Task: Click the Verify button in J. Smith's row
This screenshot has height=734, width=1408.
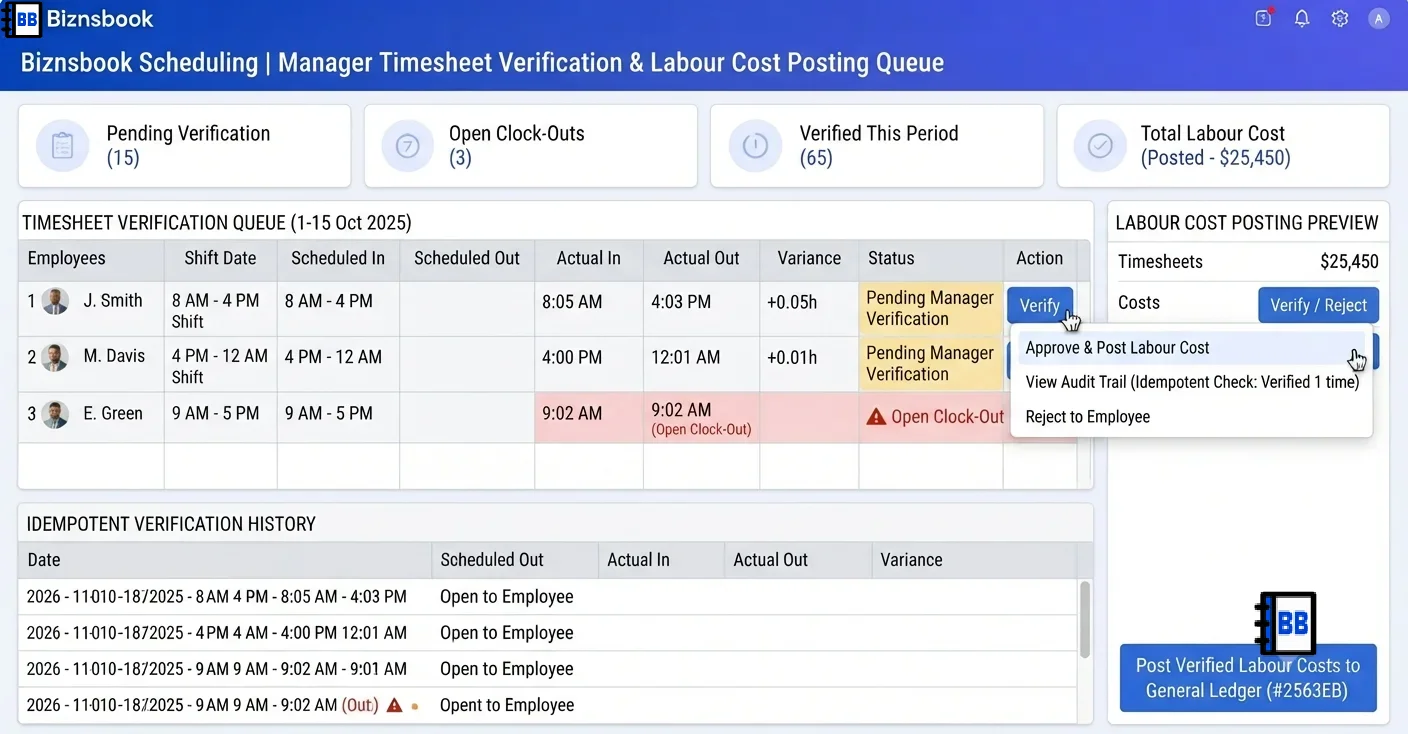Action: [1040, 306]
